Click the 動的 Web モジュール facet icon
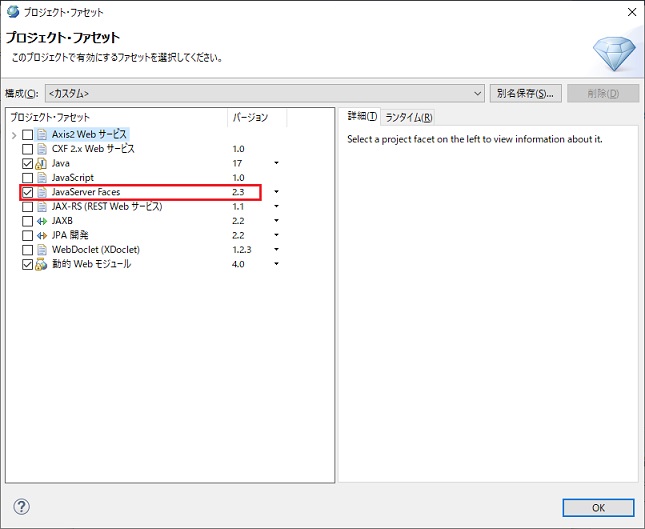The height and width of the screenshot is (529, 645). (x=41, y=264)
